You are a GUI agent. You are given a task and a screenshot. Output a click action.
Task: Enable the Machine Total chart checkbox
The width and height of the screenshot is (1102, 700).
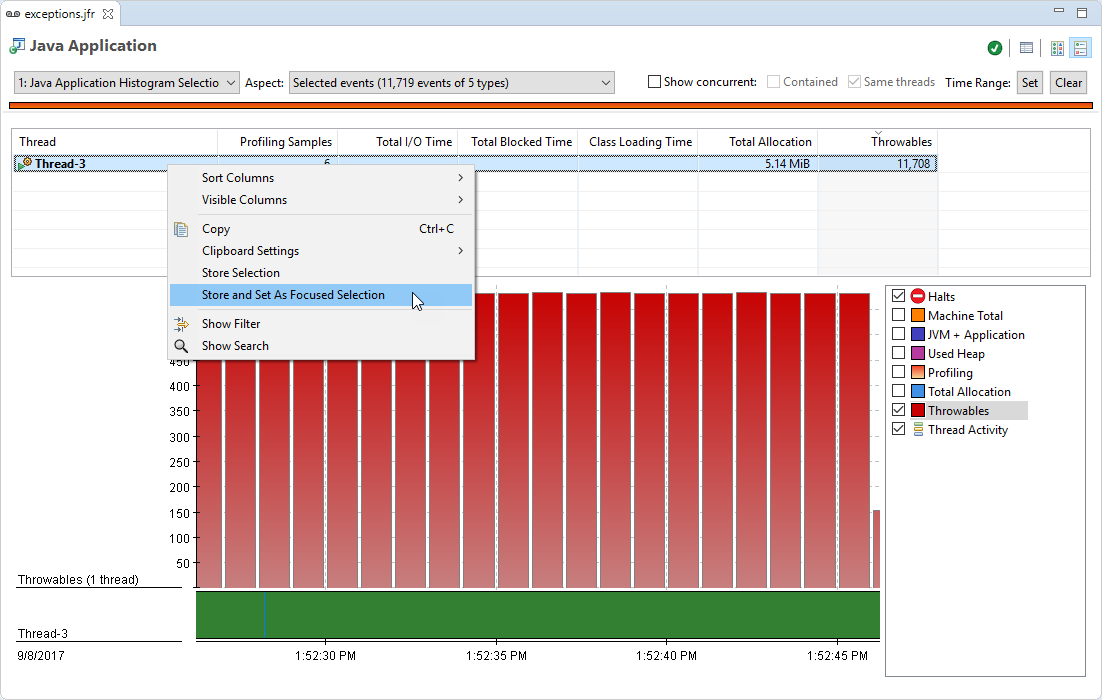[x=898, y=314]
